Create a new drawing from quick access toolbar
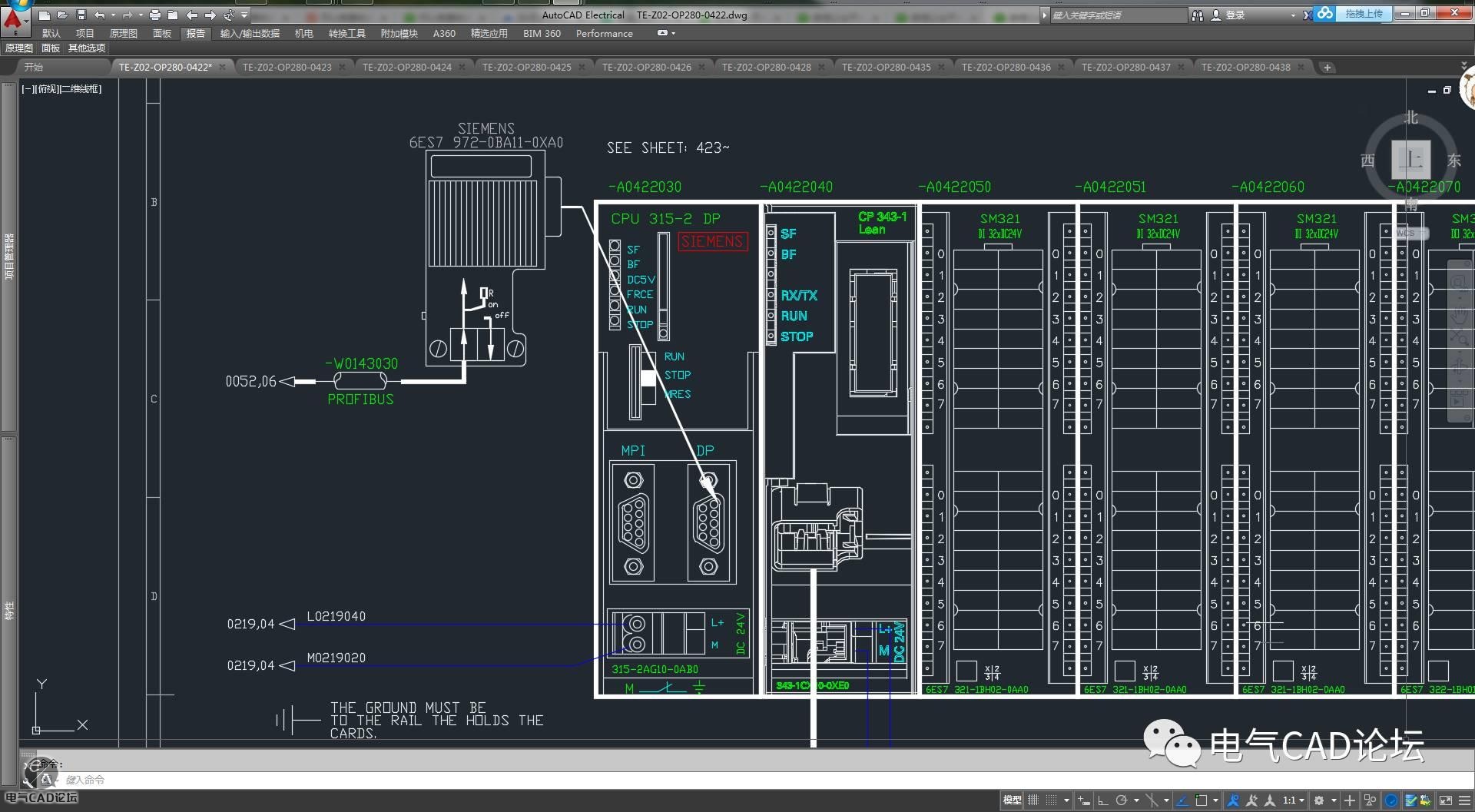The image size is (1475, 812). click(45, 15)
